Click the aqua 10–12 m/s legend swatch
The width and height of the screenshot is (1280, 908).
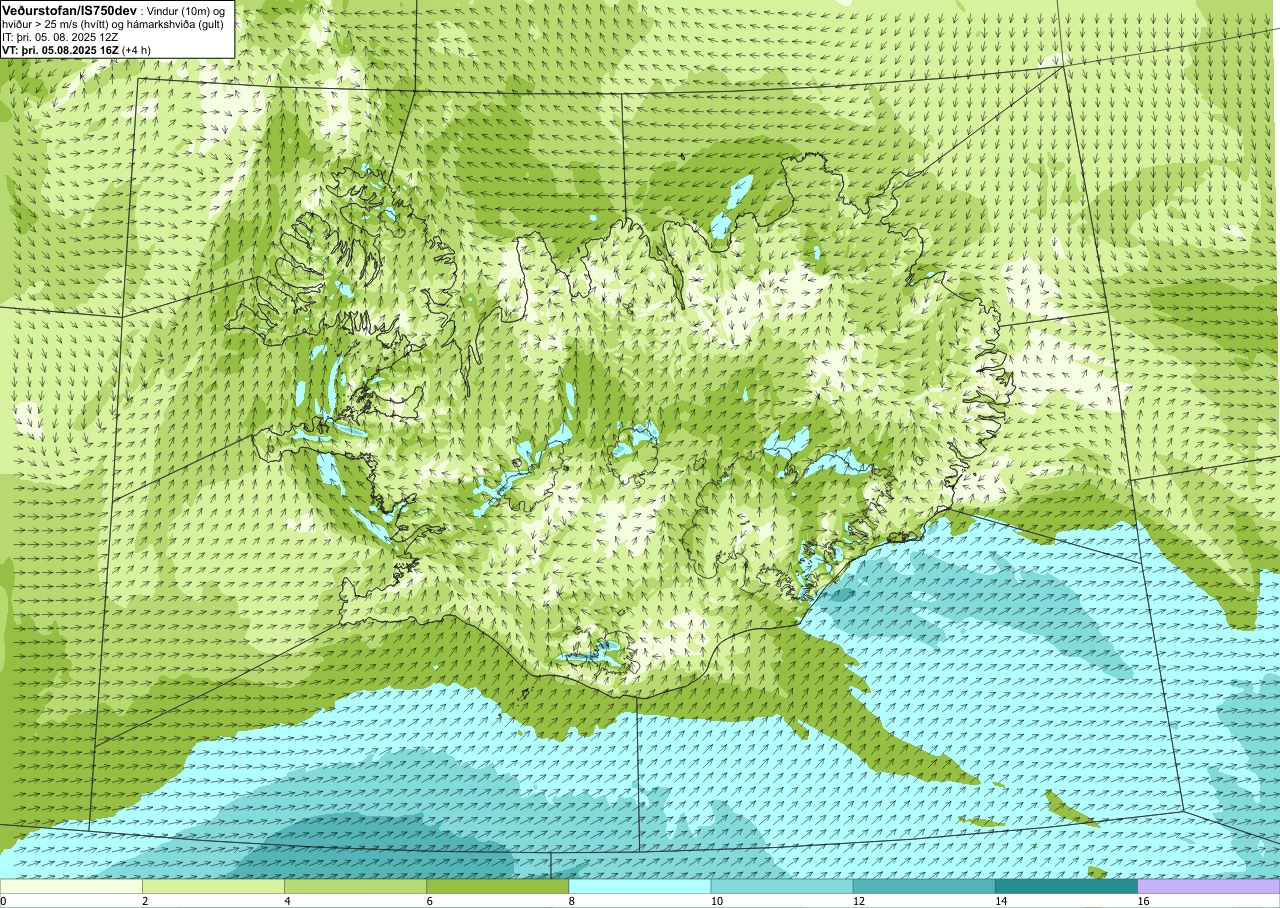coord(782,886)
